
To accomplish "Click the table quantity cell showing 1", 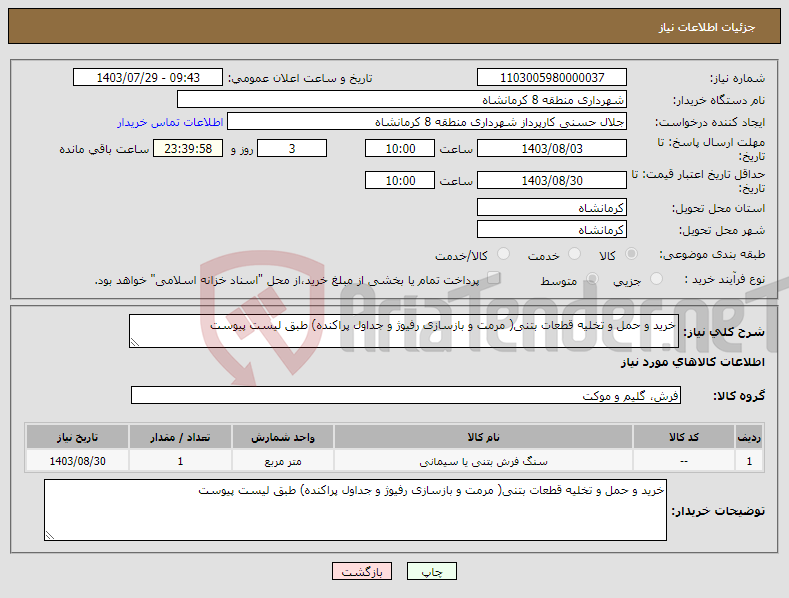I will pyautogui.click(x=180, y=461).
